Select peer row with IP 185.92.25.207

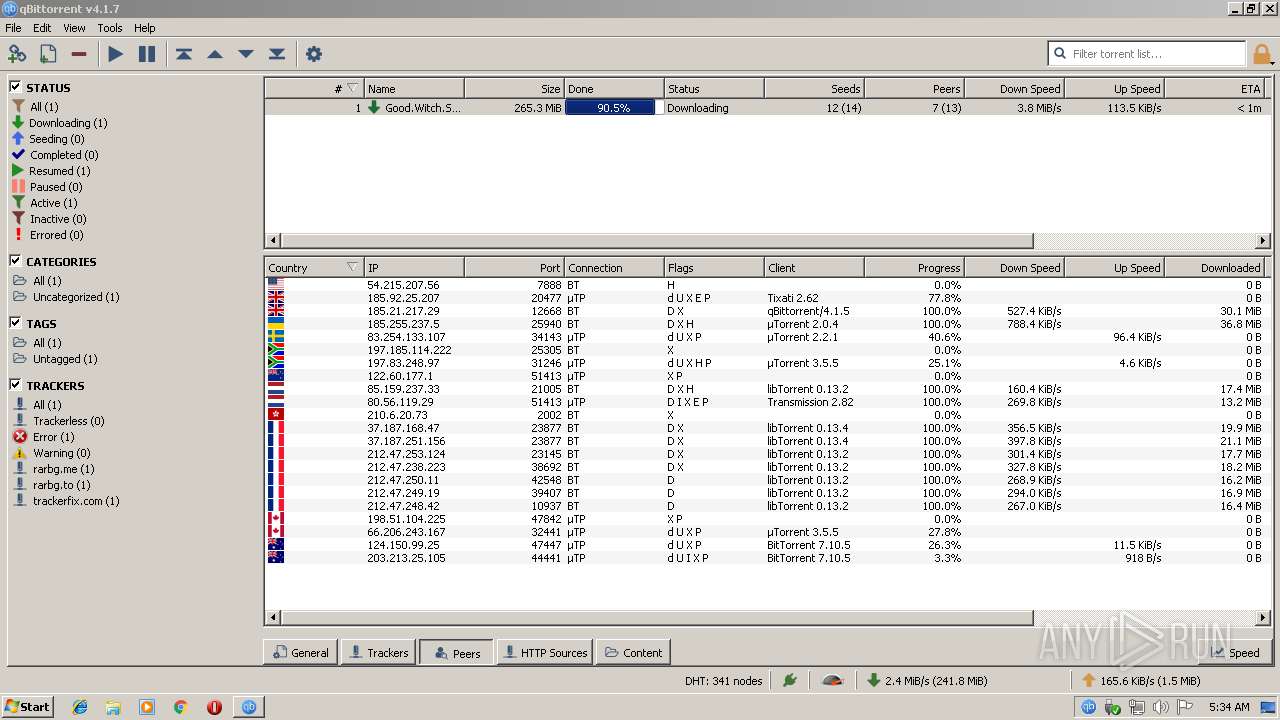[767, 298]
